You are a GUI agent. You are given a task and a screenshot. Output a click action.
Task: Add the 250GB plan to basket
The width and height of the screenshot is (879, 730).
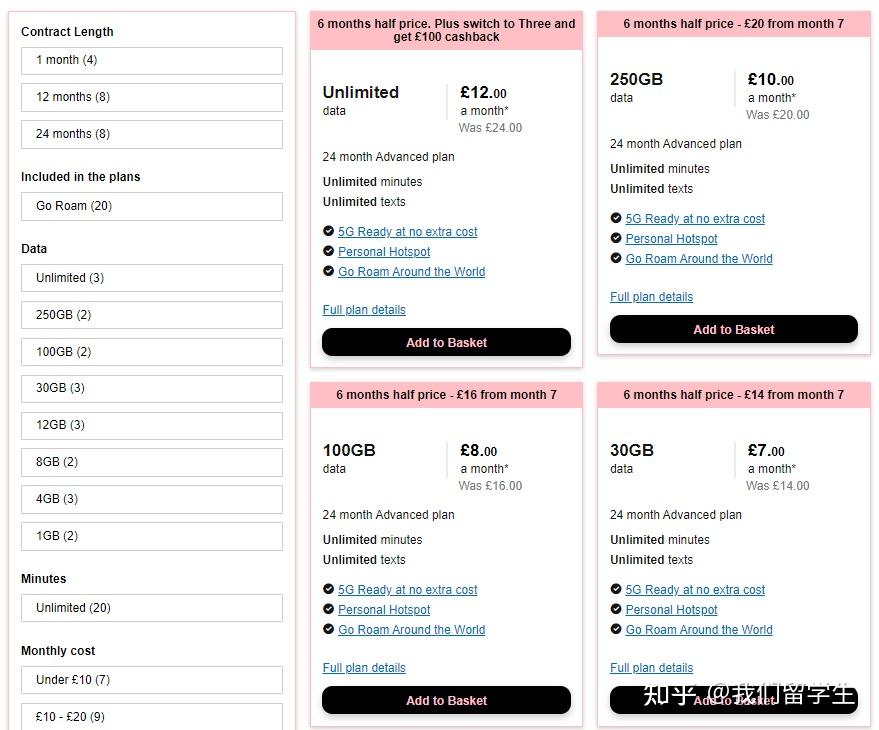(x=734, y=329)
